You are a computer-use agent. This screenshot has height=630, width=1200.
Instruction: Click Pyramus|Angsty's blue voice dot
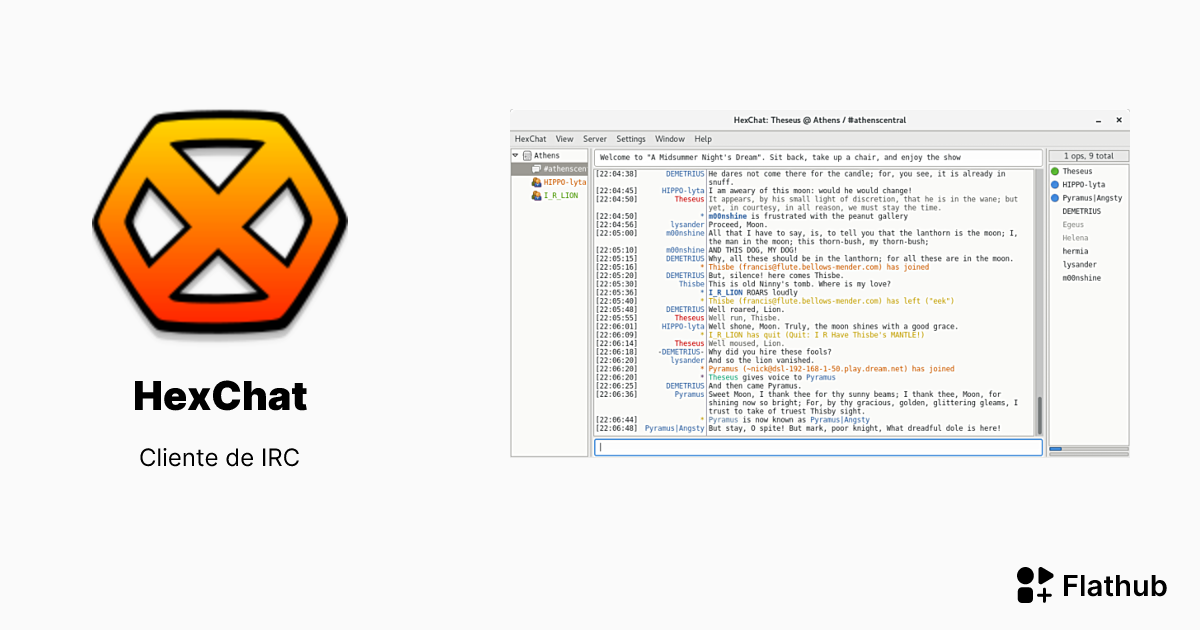click(1054, 198)
